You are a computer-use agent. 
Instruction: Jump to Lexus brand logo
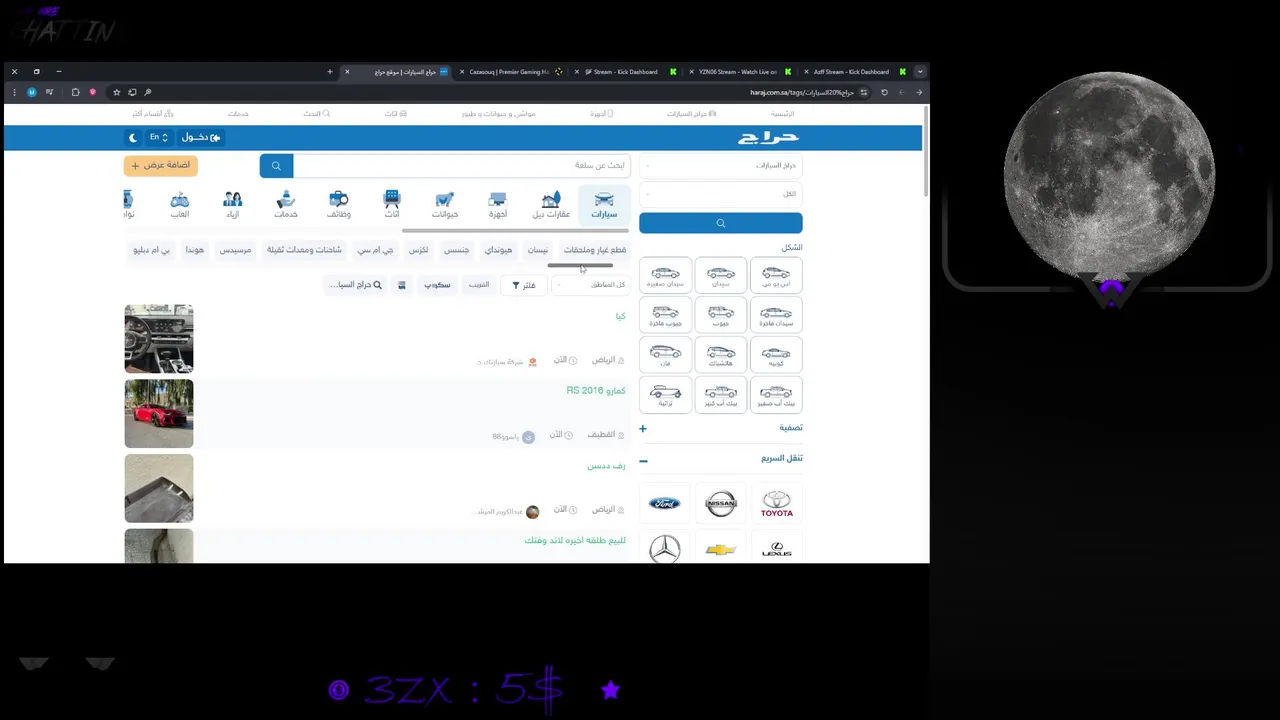tap(776, 549)
